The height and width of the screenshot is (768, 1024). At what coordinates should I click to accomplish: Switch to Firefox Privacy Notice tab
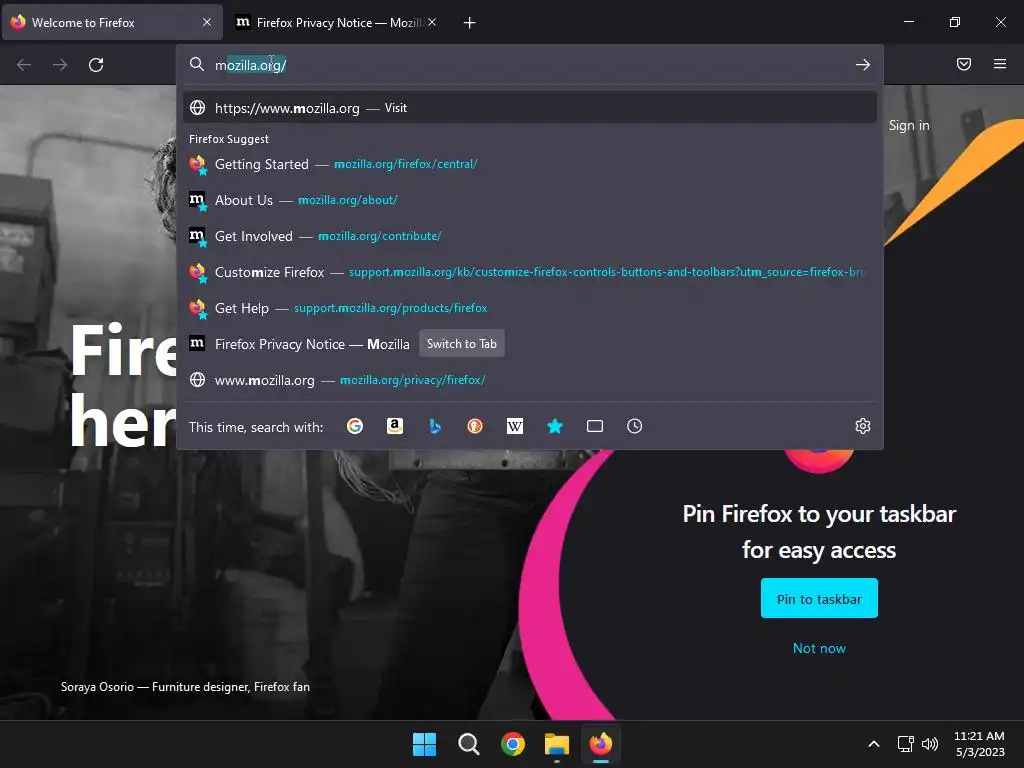(x=337, y=22)
